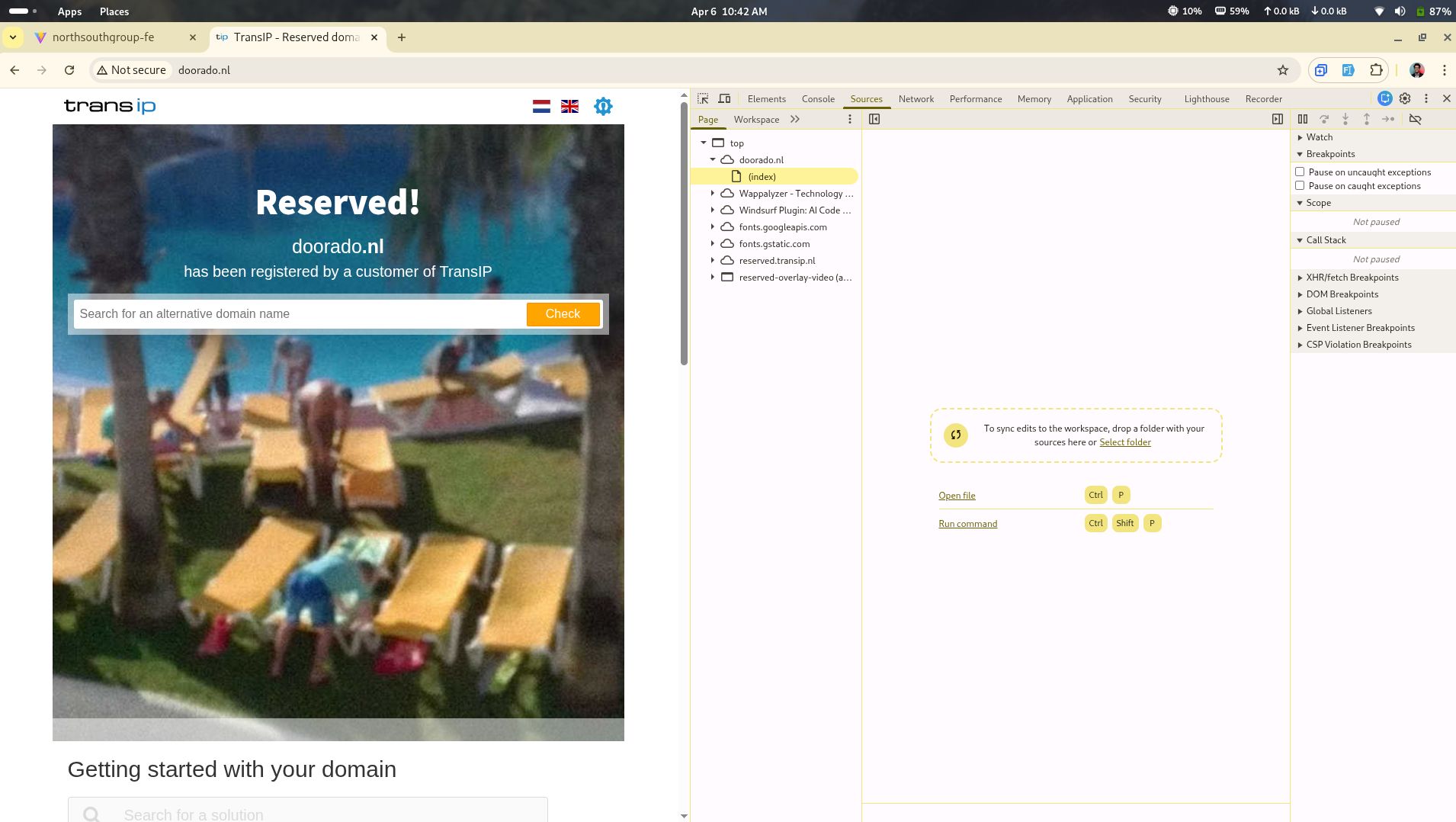Open the browser extensions puzzle icon
This screenshot has height=822, width=1456.
pos(1376,70)
